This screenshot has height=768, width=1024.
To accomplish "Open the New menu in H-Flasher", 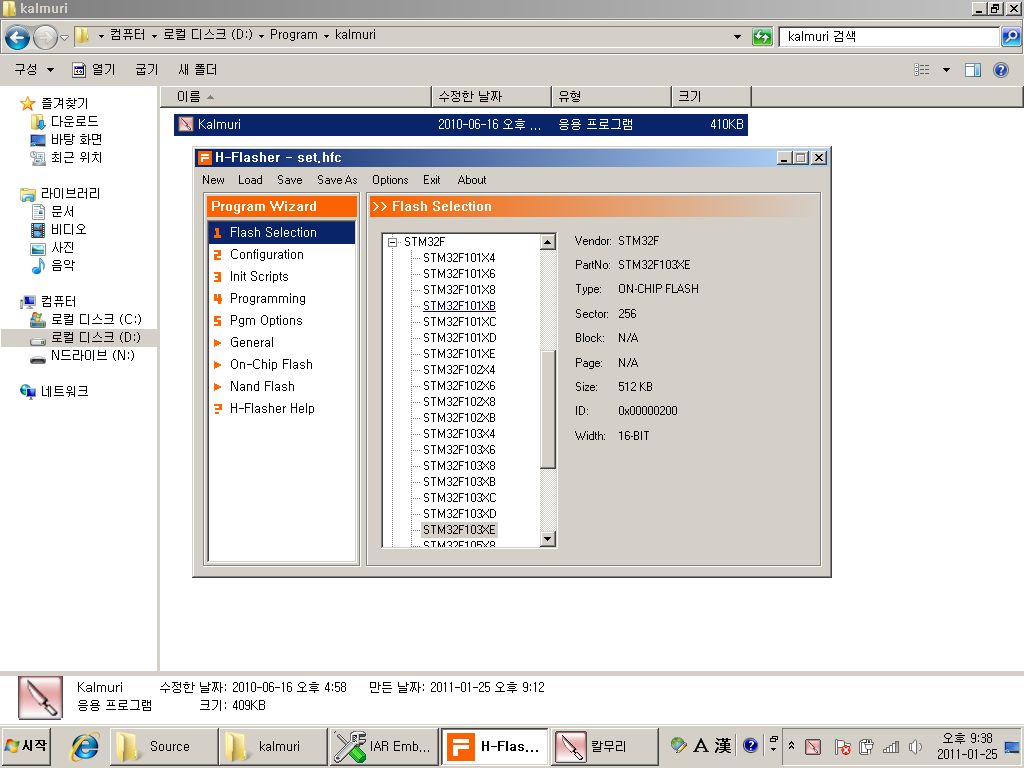I will coord(213,180).
